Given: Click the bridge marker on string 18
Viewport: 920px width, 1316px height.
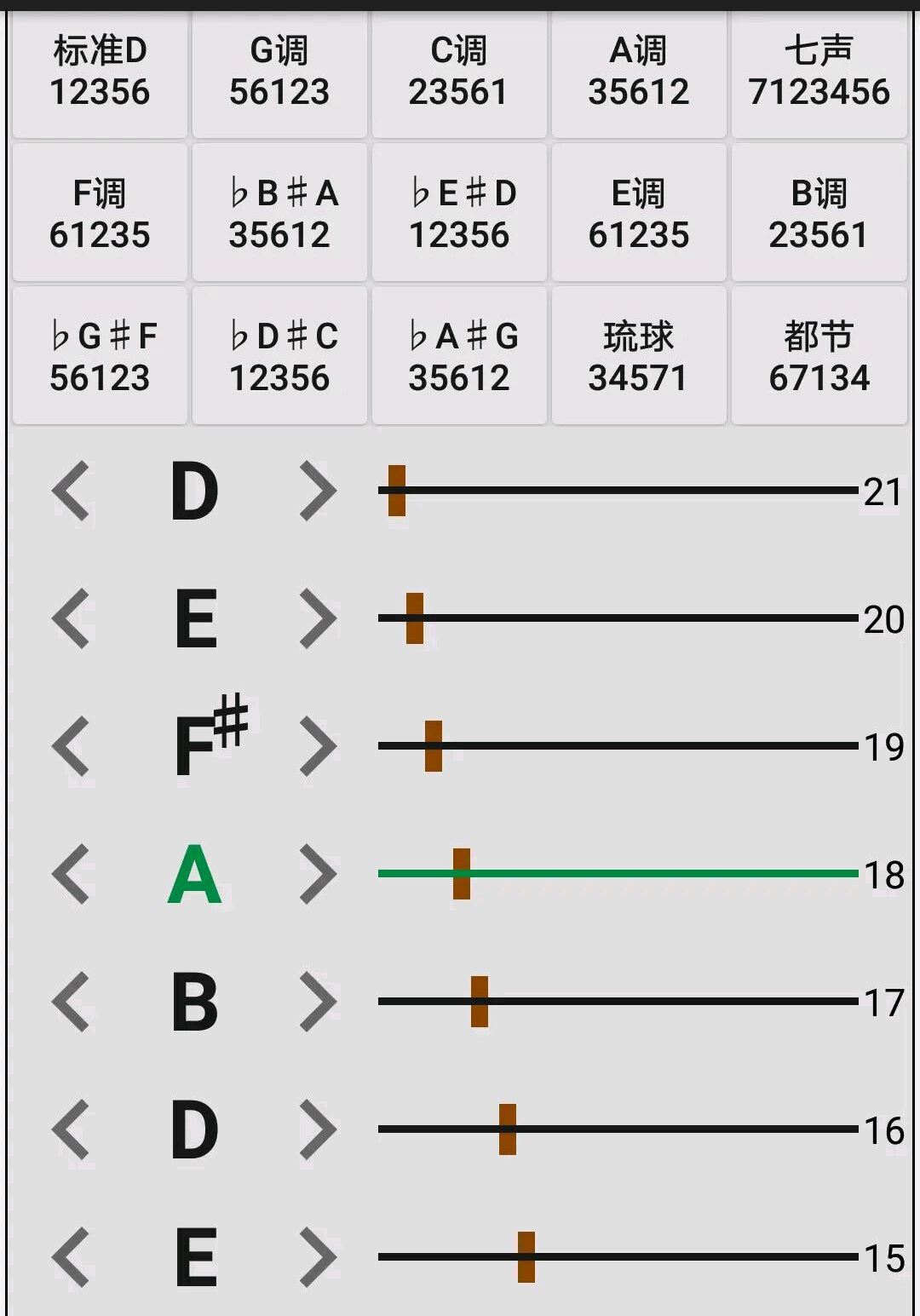Looking at the screenshot, I should [462, 874].
